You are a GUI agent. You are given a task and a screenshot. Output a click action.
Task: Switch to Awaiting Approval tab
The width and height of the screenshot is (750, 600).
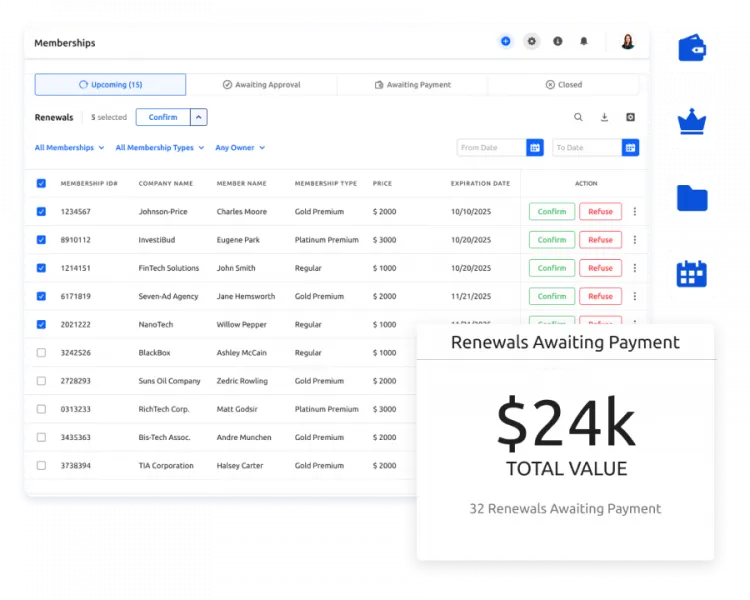pyautogui.click(x=261, y=85)
